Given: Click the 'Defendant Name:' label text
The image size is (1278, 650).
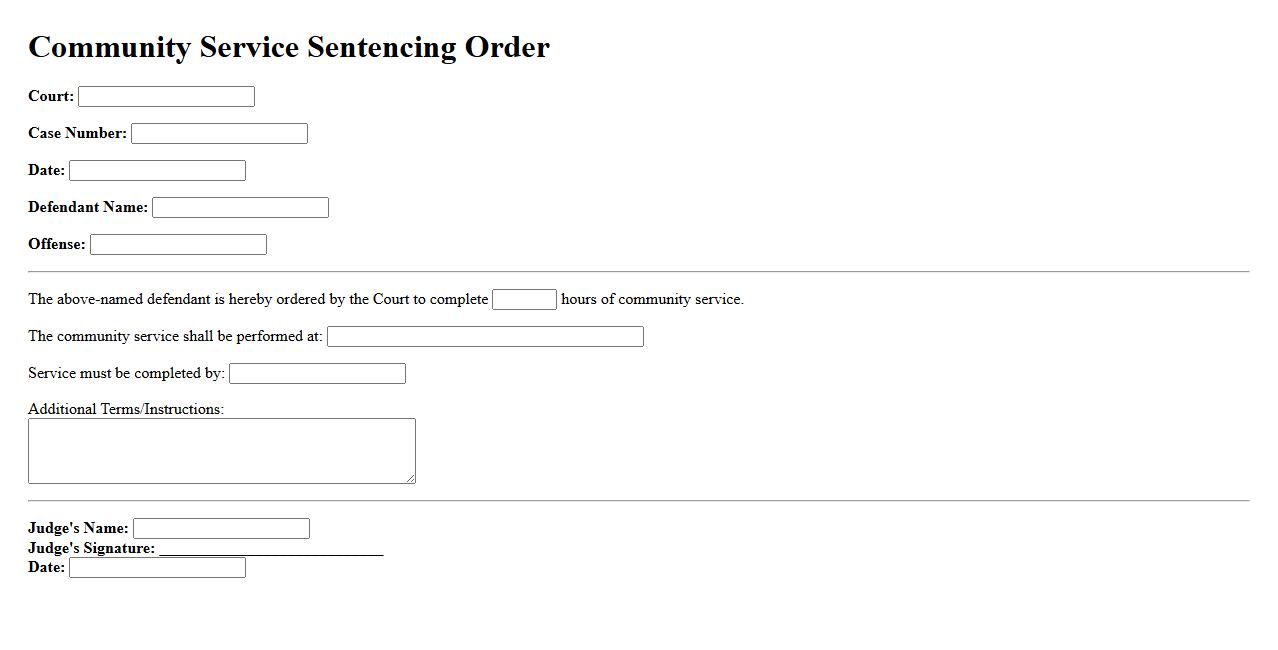Looking at the screenshot, I should [x=88, y=208].
